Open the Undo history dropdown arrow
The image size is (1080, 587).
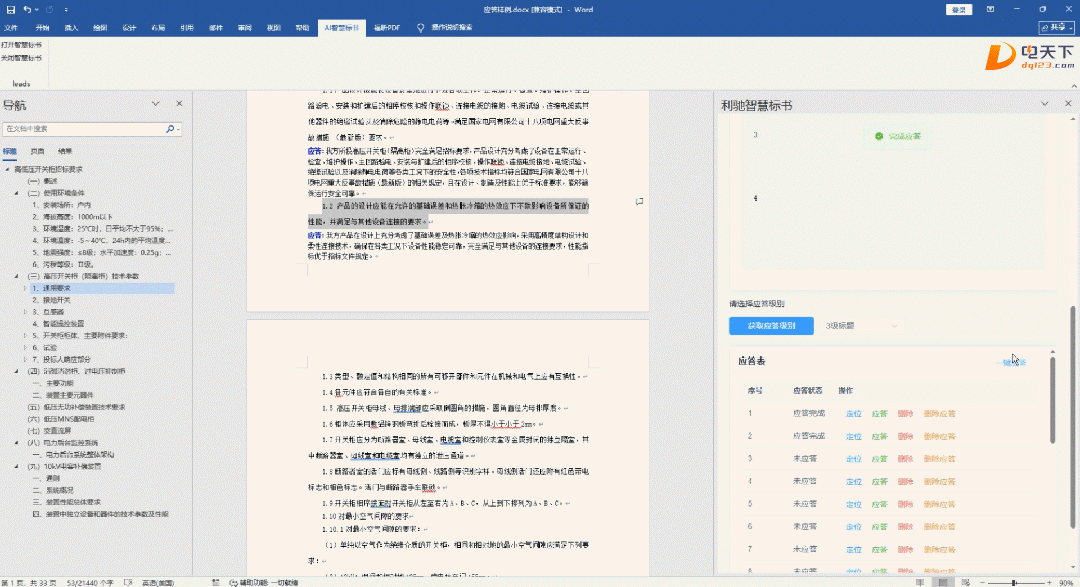[x=36, y=10]
